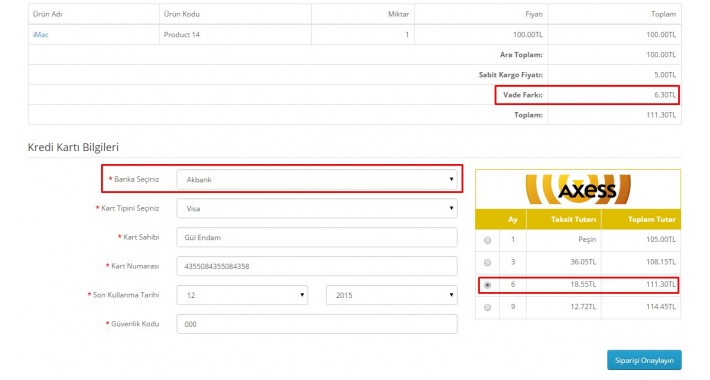Click the Siparişi Onaylayın button
The image size is (710, 380).
(x=644, y=361)
